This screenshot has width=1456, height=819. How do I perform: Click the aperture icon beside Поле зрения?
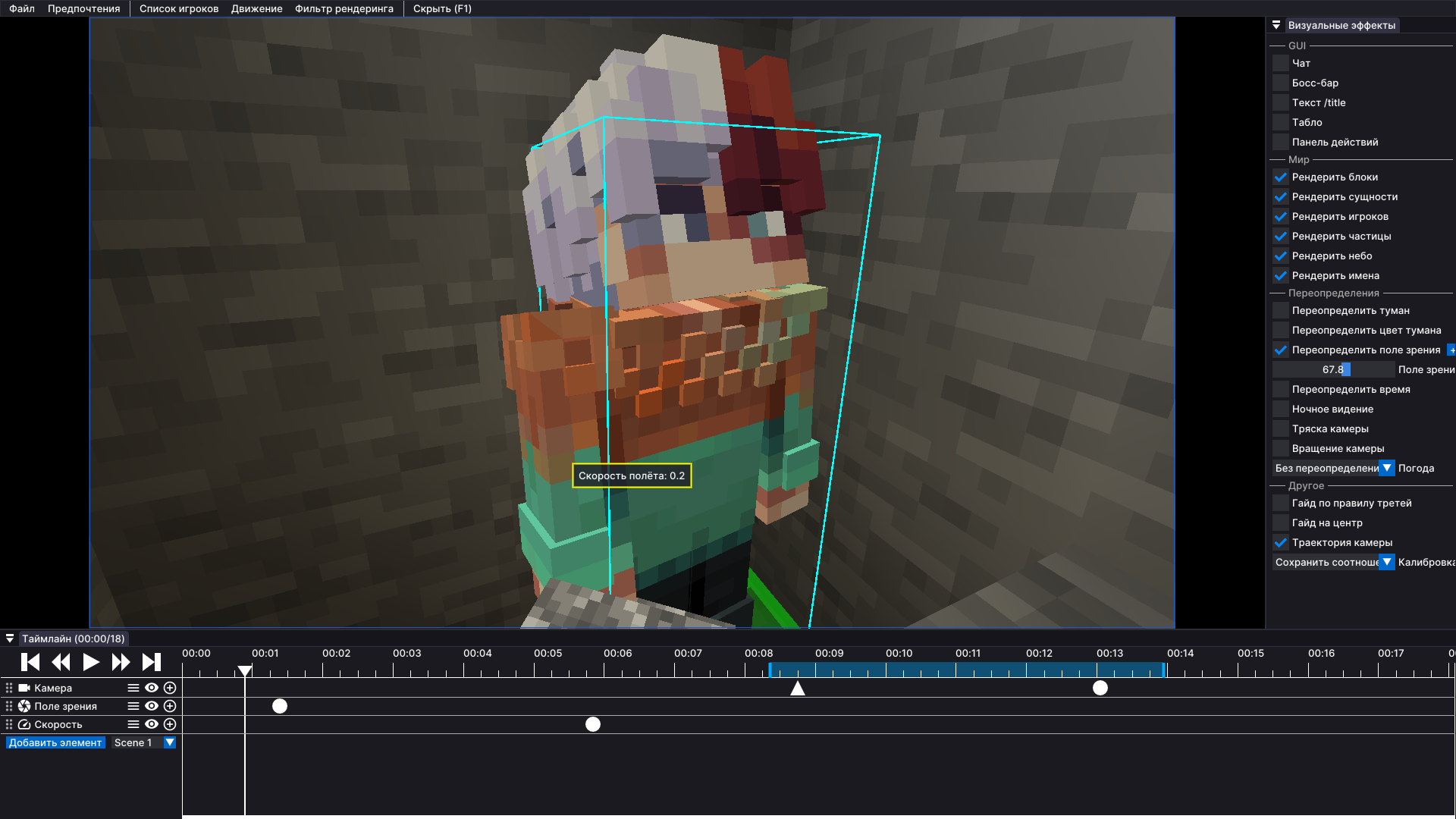pyautogui.click(x=25, y=706)
